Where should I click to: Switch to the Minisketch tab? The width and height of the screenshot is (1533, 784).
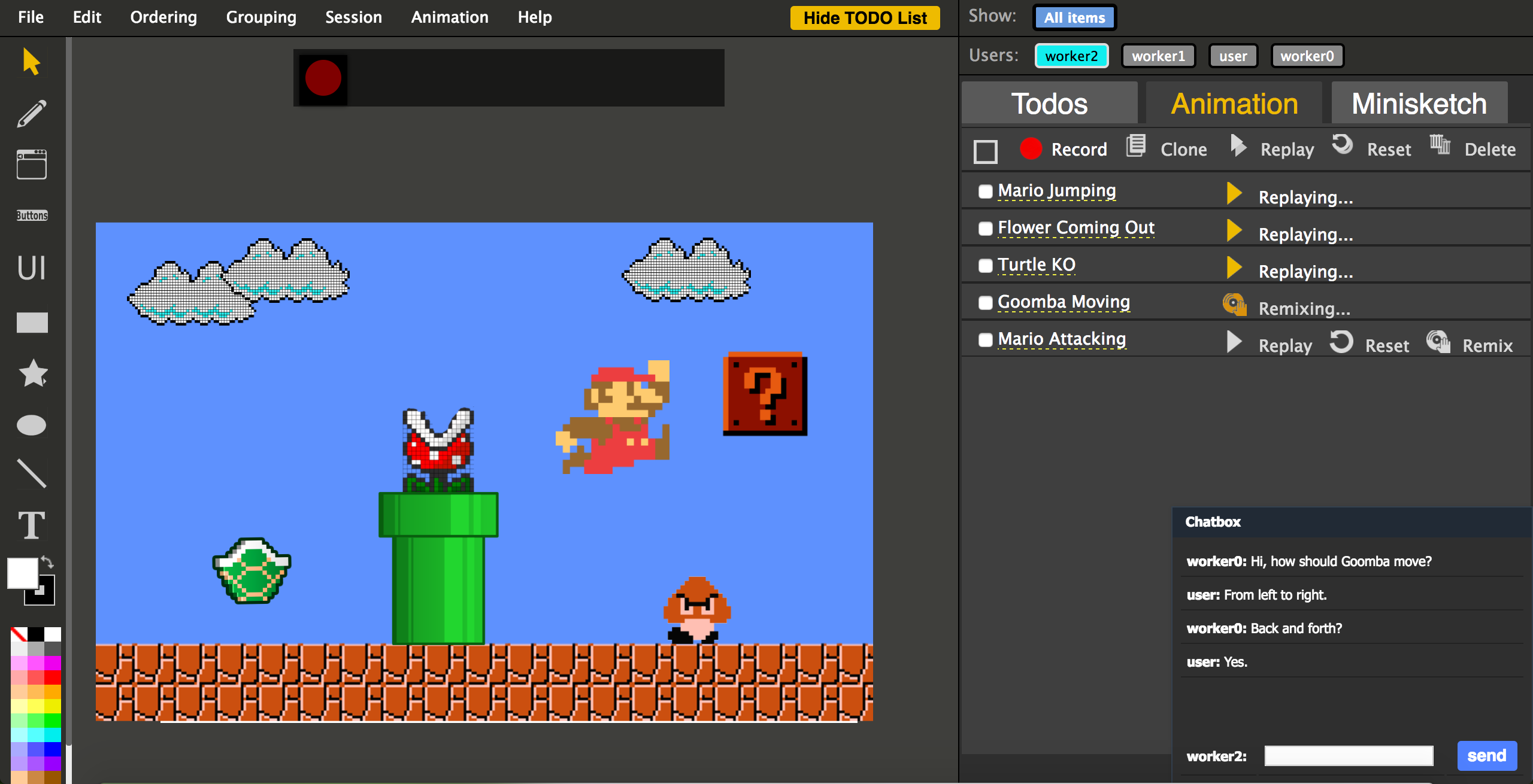[1419, 103]
